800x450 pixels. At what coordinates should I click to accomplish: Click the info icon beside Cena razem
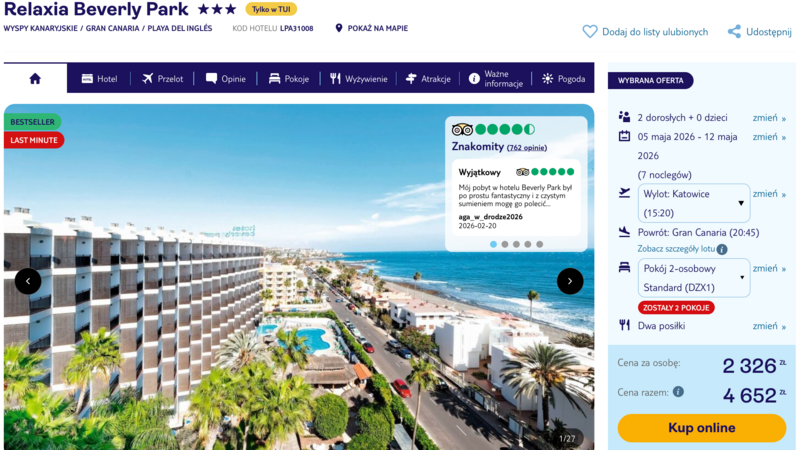pyautogui.click(x=678, y=392)
